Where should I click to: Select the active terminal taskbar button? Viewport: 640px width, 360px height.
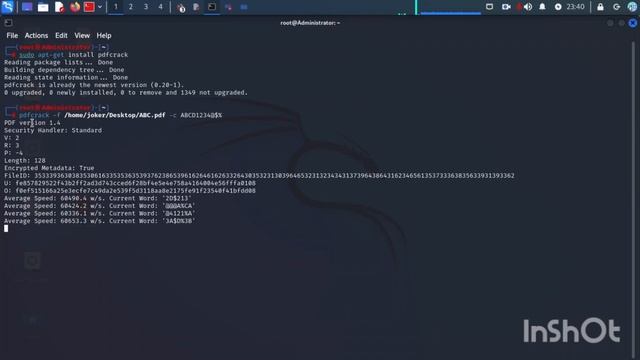(x=212, y=7)
